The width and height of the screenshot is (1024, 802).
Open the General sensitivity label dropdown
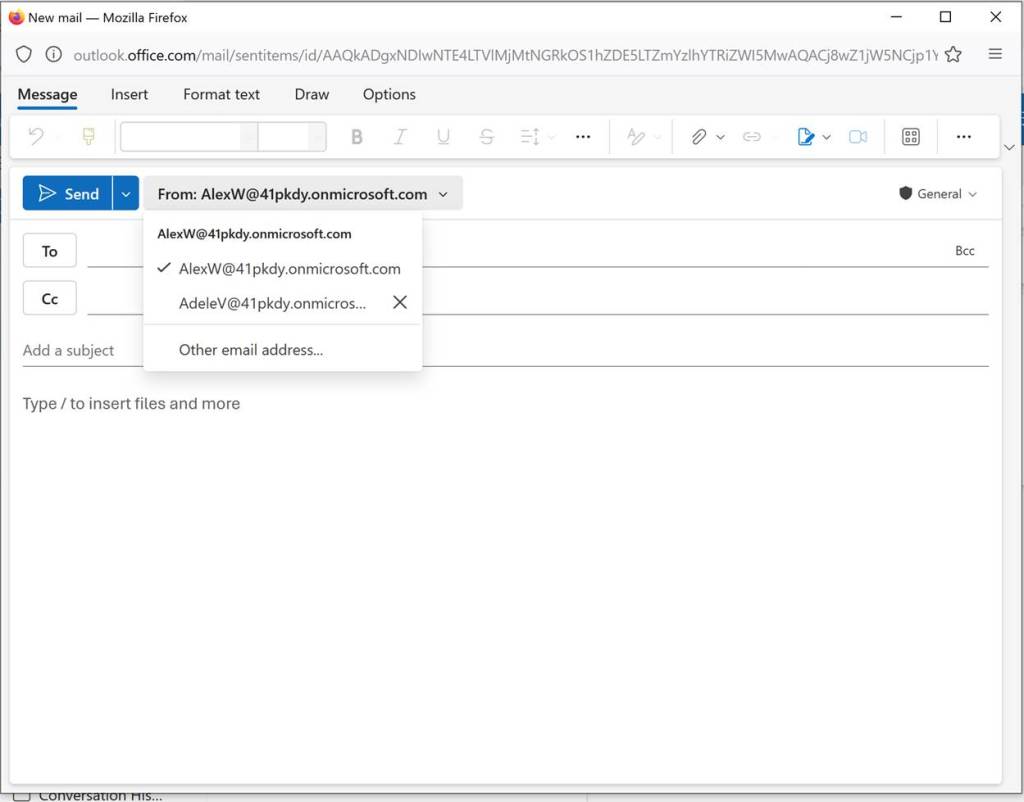point(937,194)
